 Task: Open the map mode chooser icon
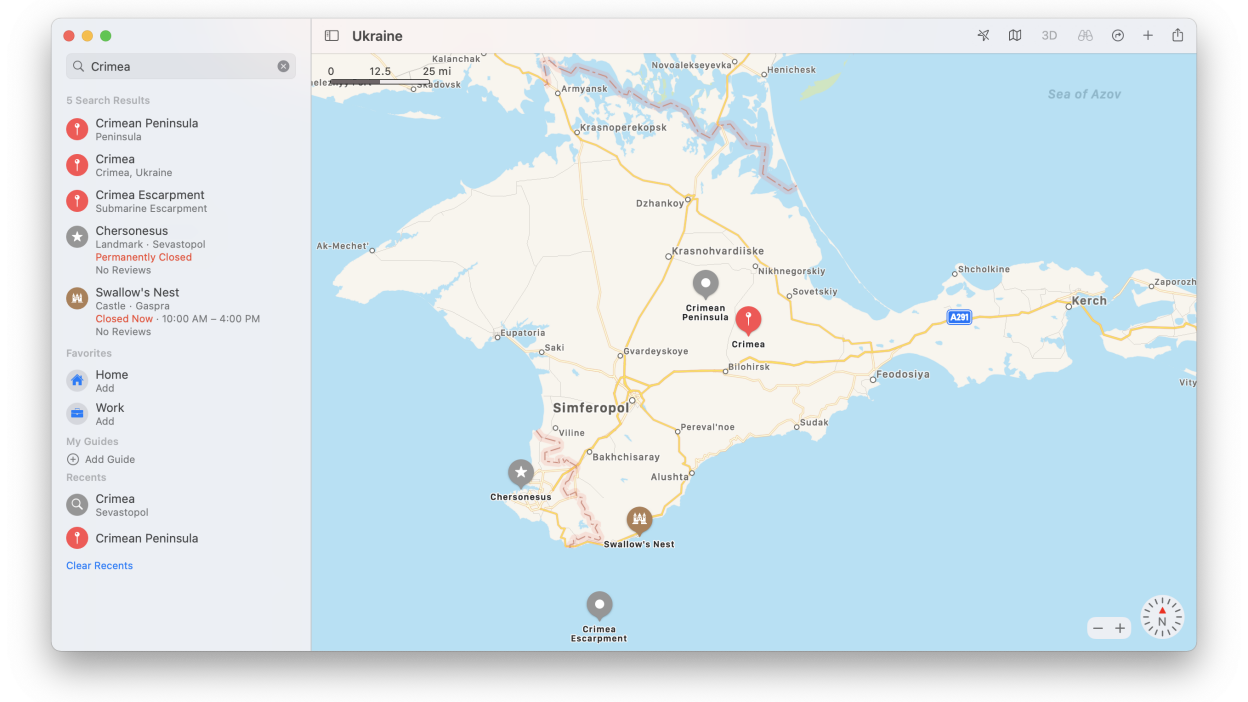pos(1015,36)
